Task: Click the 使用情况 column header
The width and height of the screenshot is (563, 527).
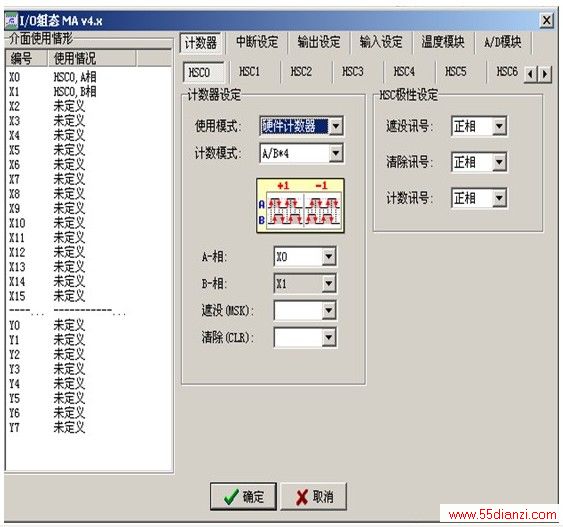Action: click(92, 58)
